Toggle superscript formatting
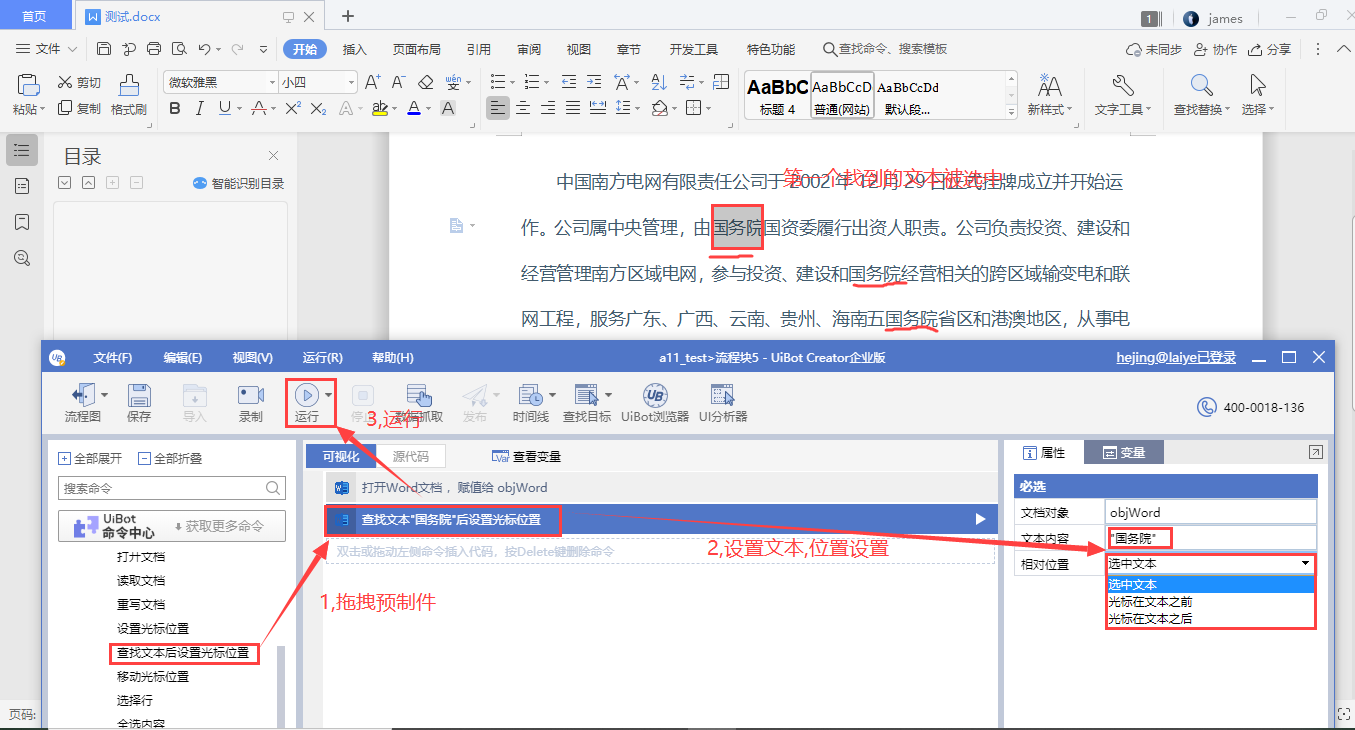This screenshot has height=730, width=1355. click(x=292, y=108)
